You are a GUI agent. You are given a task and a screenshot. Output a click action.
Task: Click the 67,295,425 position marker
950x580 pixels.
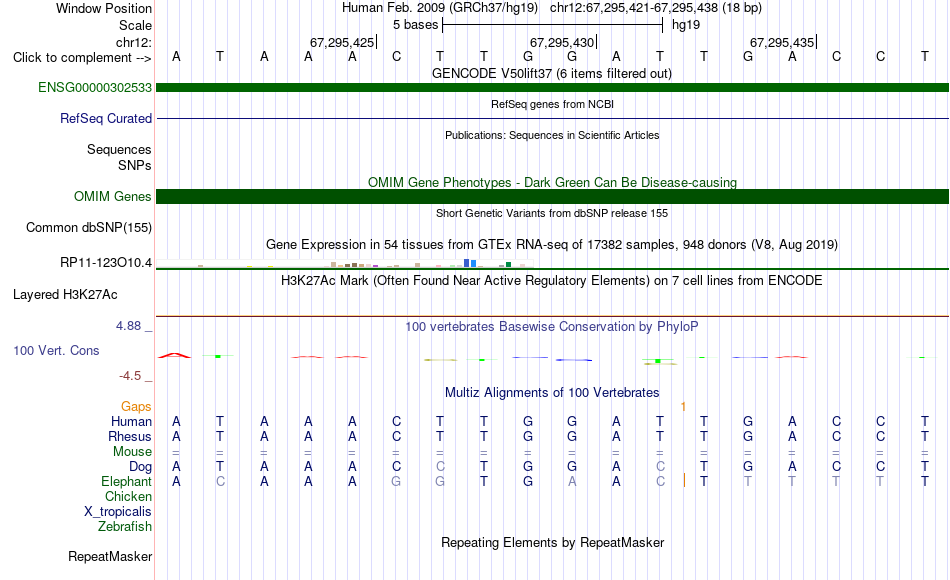tap(342, 42)
